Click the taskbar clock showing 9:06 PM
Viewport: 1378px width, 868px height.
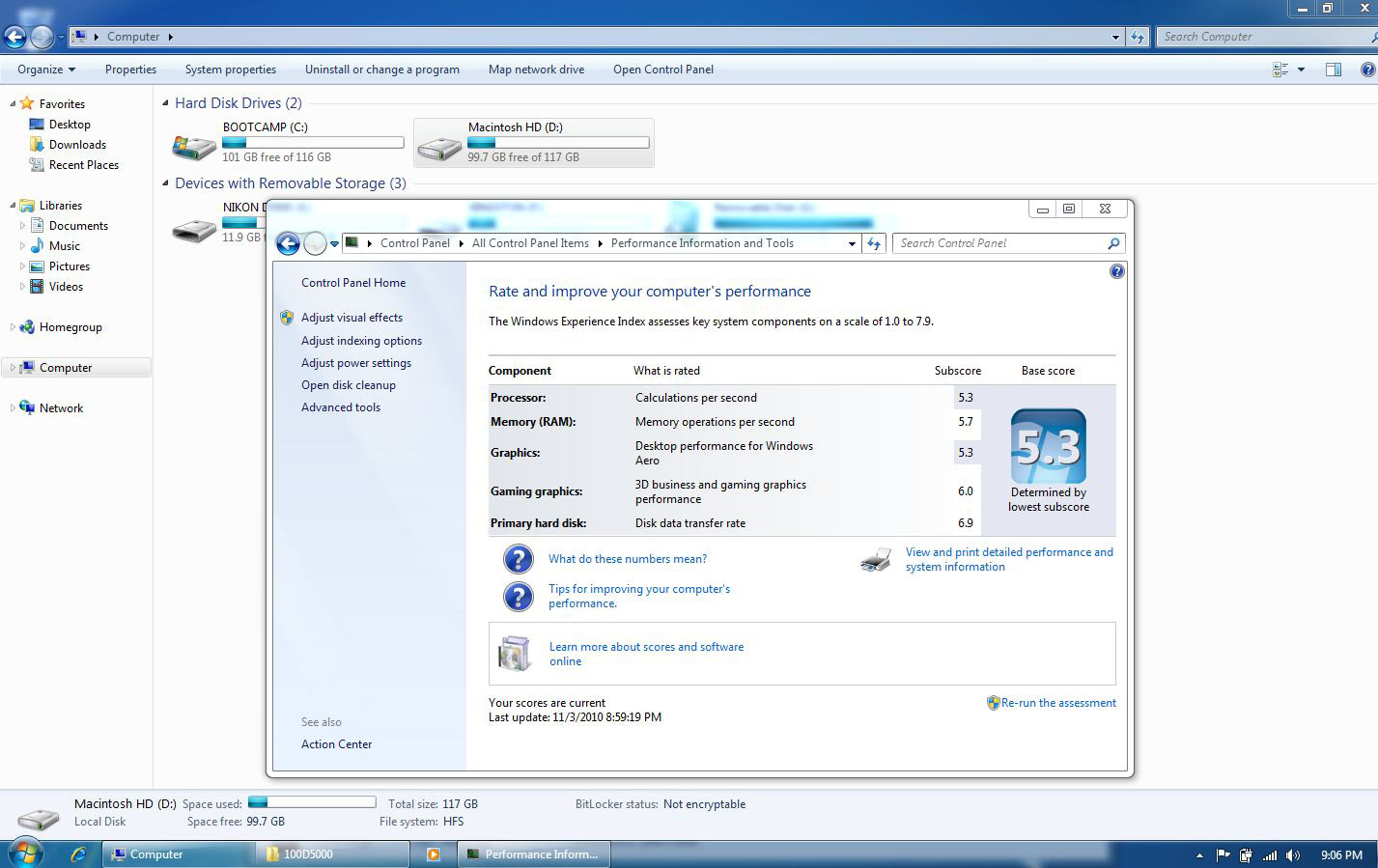1341,854
